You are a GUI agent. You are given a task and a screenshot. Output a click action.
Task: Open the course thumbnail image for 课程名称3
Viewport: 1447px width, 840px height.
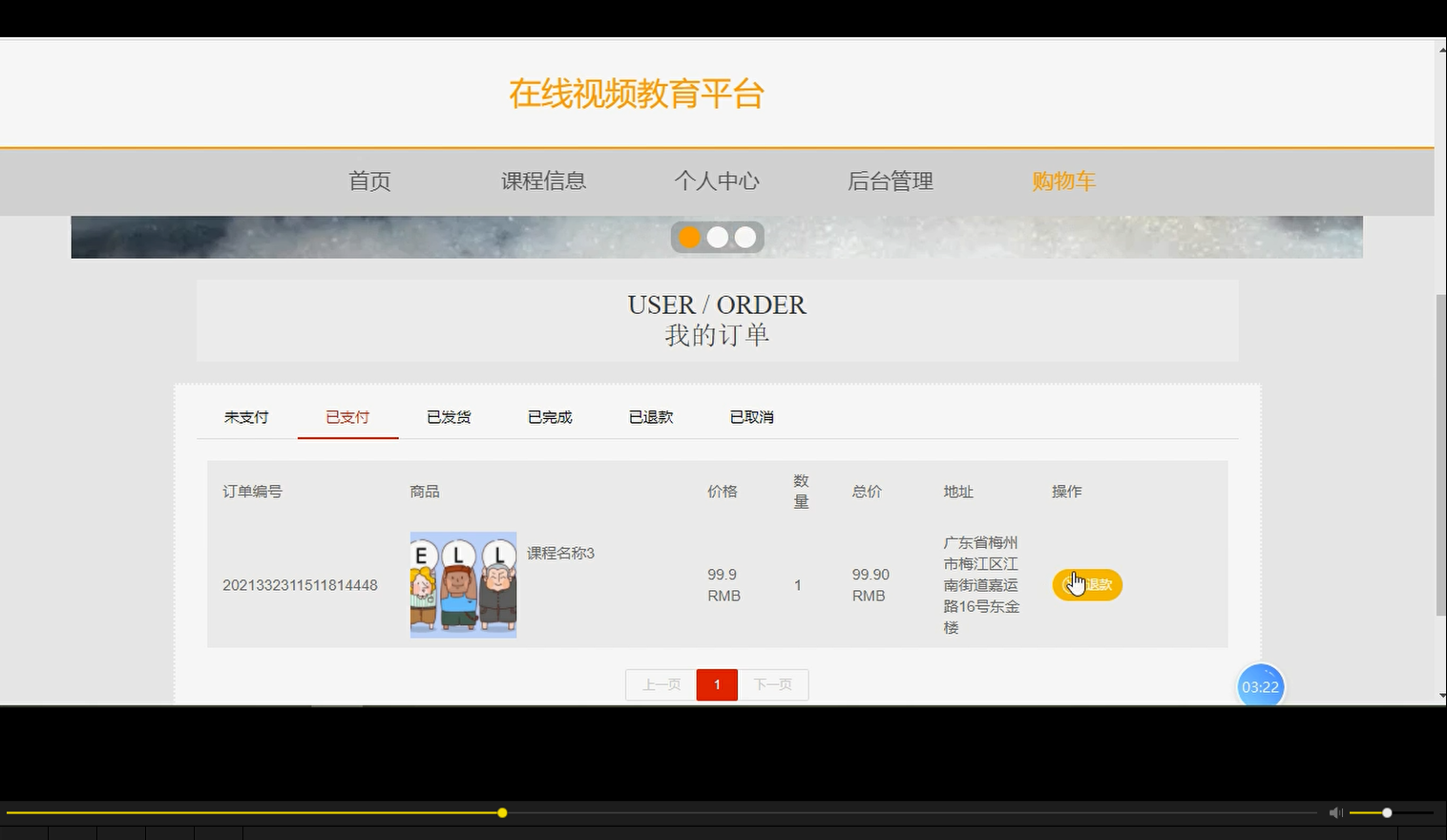(x=463, y=583)
